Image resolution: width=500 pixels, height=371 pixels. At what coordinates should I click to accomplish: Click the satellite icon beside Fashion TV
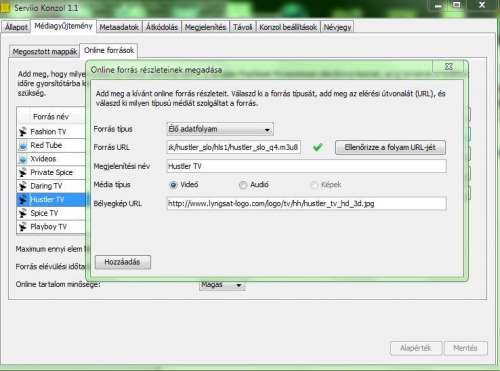coord(22,132)
